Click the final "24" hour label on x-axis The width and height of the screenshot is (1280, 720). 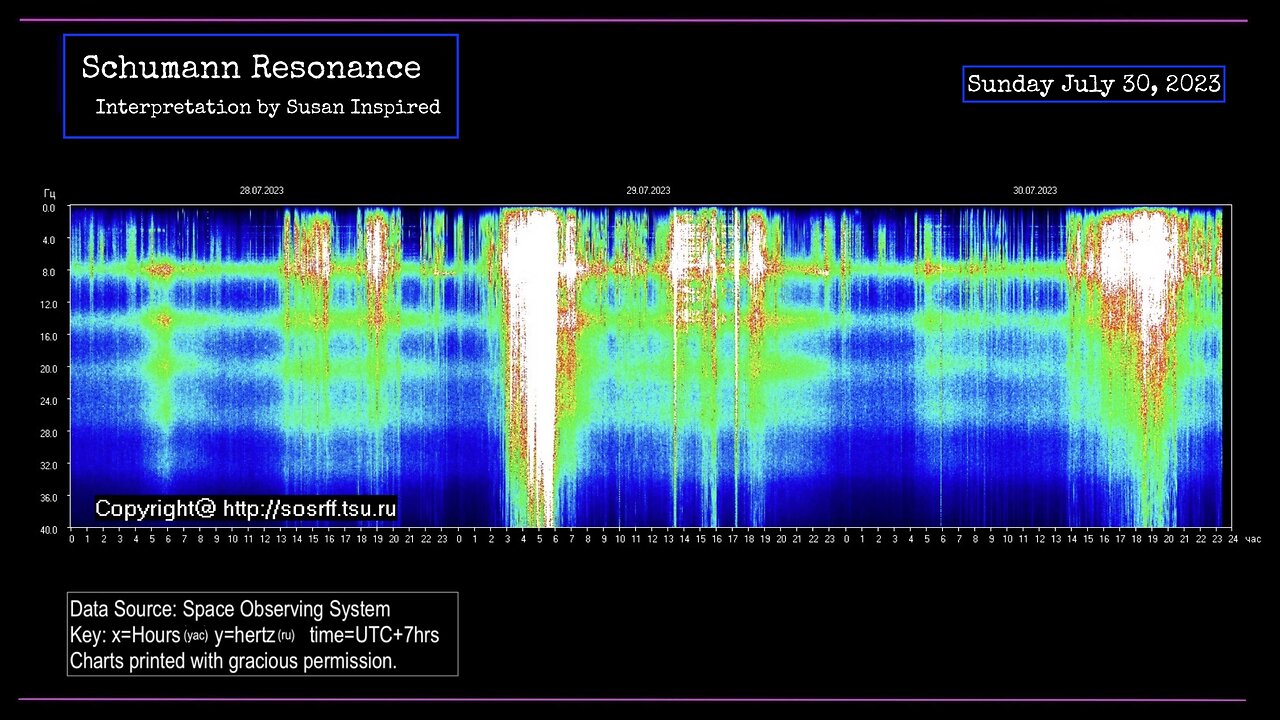click(x=1232, y=539)
